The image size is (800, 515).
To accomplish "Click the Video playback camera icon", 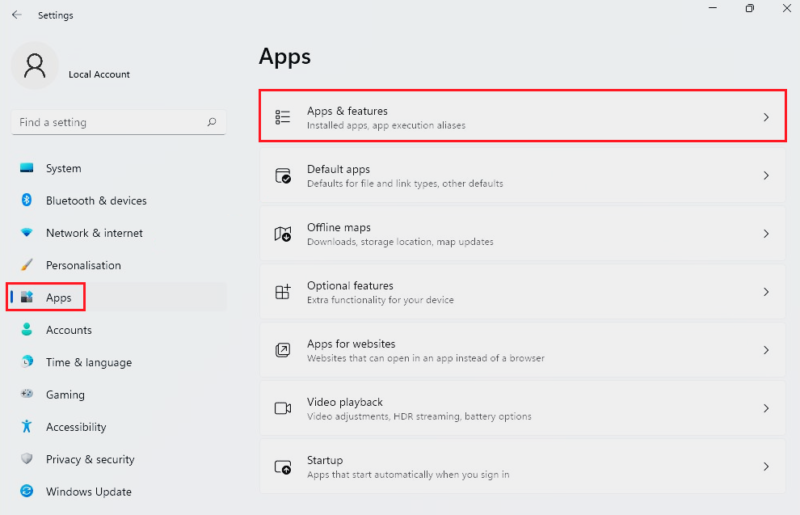I will pos(283,408).
